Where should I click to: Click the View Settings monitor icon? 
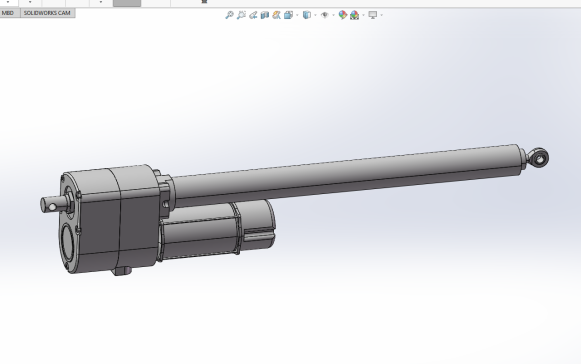coord(373,15)
